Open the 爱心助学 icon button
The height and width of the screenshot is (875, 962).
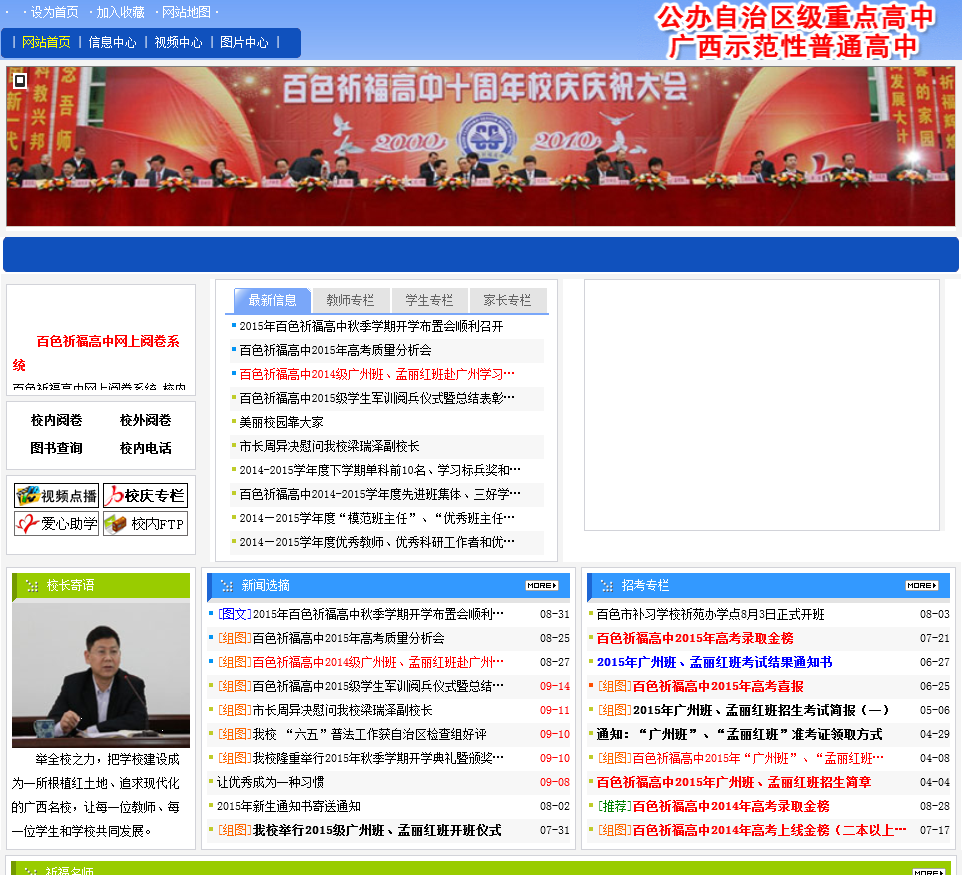point(56,523)
